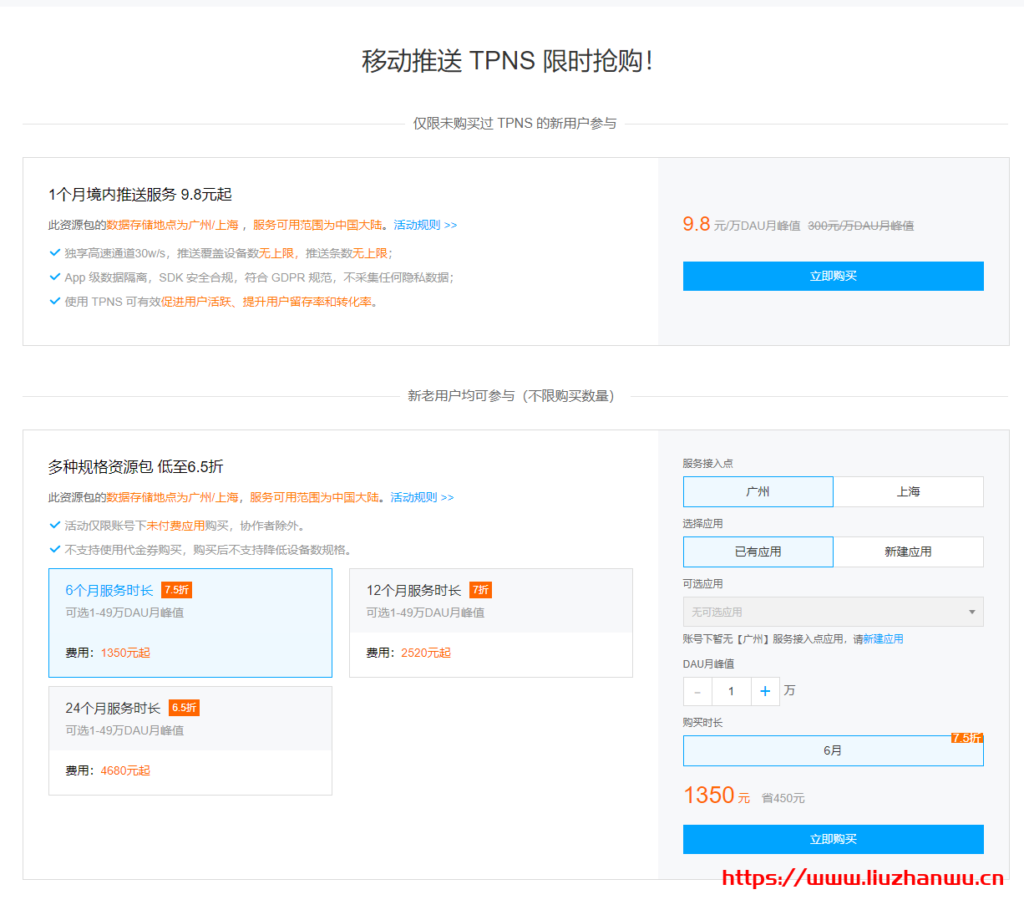Viewport: 1024px width, 910px height.
Task: Open the 可选应用 dropdown
Action: (833, 611)
